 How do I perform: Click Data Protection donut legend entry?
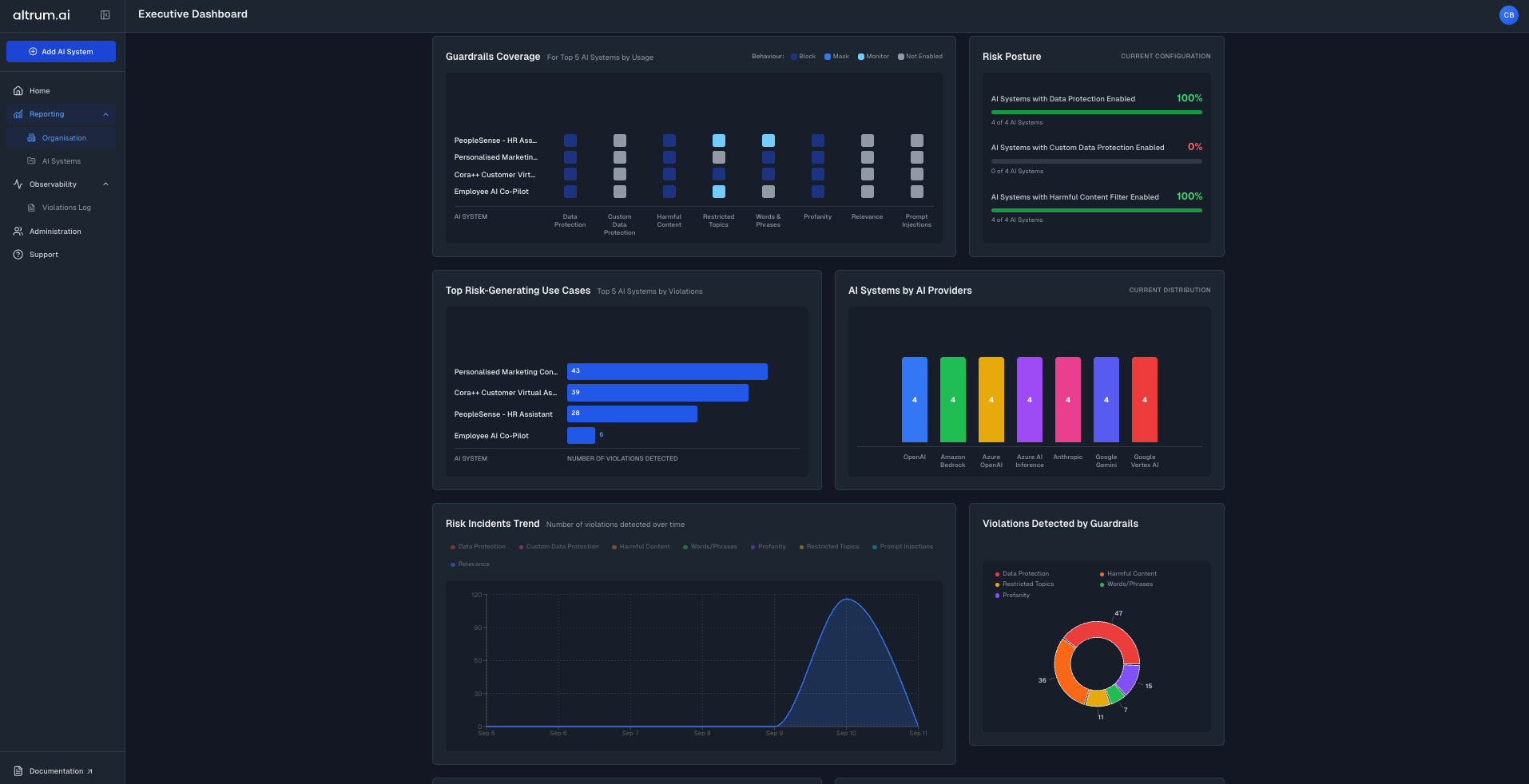(x=1022, y=574)
